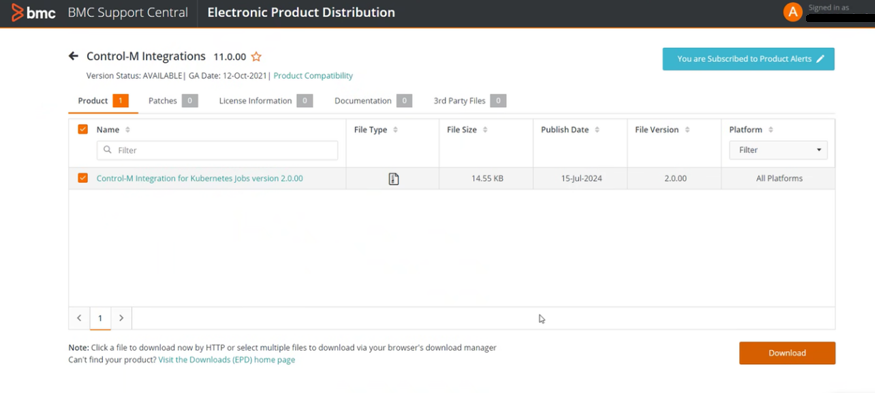Image resolution: width=875 pixels, height=393 pixels.
Task: Toggle the select-all checkbox in header
Action: click(x=83, y=129)
